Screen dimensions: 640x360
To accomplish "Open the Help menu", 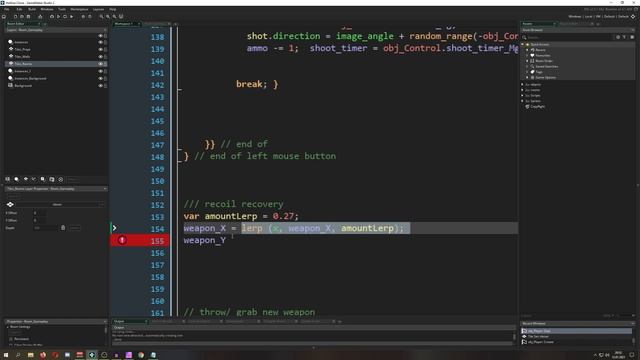I will pyautogui.click(x=113, y=9).
